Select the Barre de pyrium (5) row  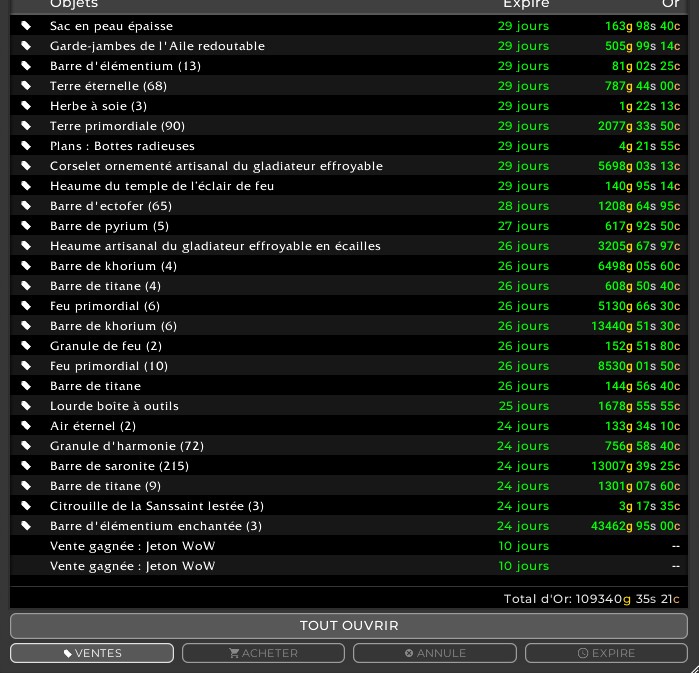(349, 226)
